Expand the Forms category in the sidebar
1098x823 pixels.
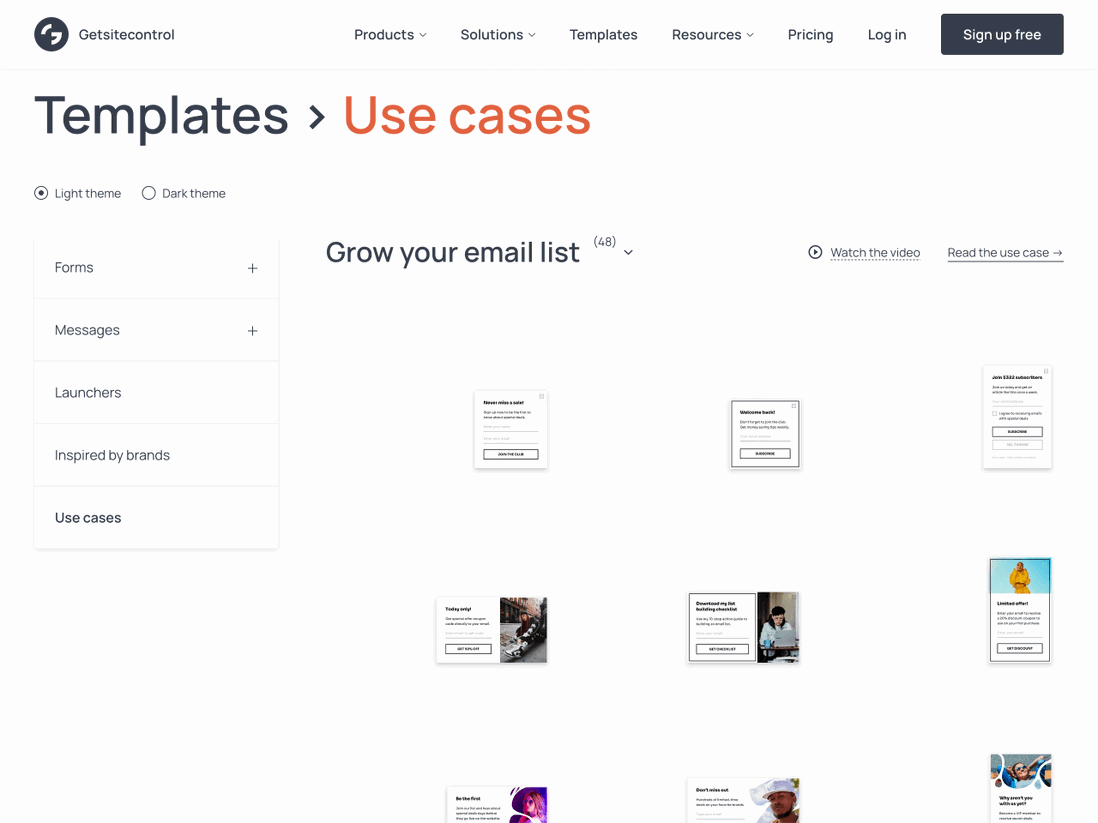point(252,267)
